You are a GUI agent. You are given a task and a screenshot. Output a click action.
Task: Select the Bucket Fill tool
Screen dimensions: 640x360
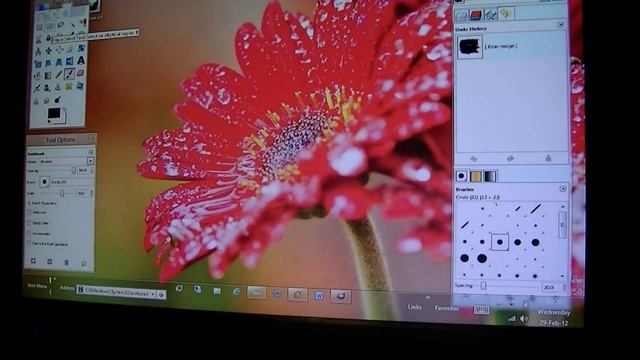click(37, 76)
